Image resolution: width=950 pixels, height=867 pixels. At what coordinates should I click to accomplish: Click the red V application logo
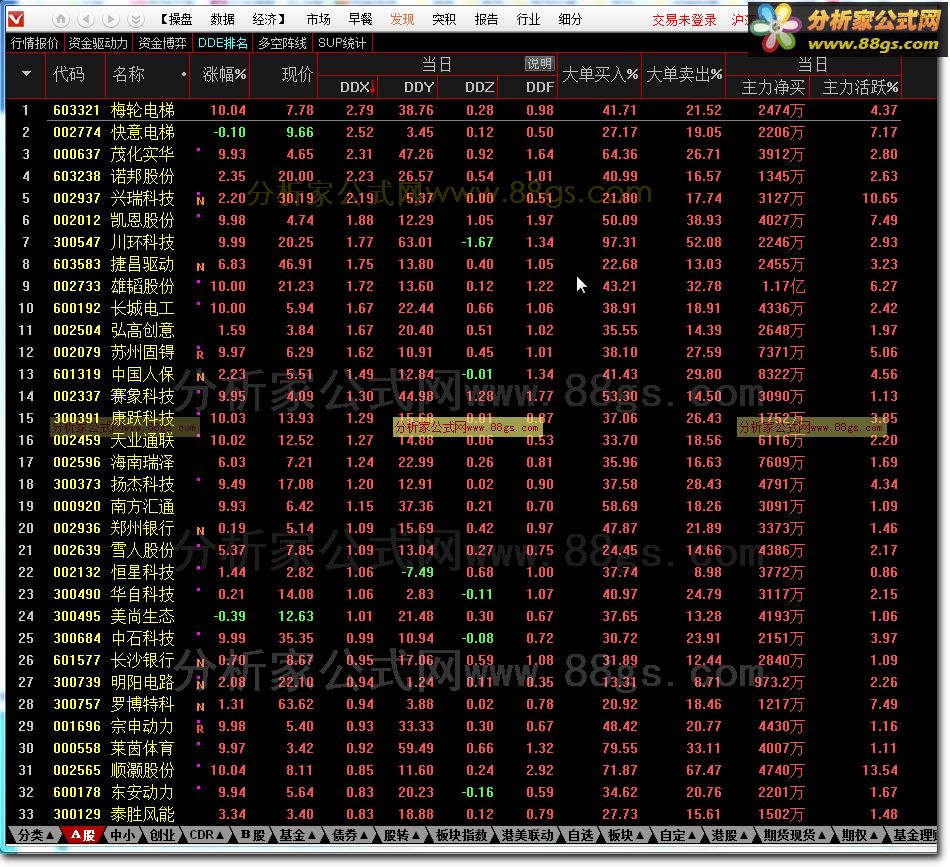click(x=16, y=19)
